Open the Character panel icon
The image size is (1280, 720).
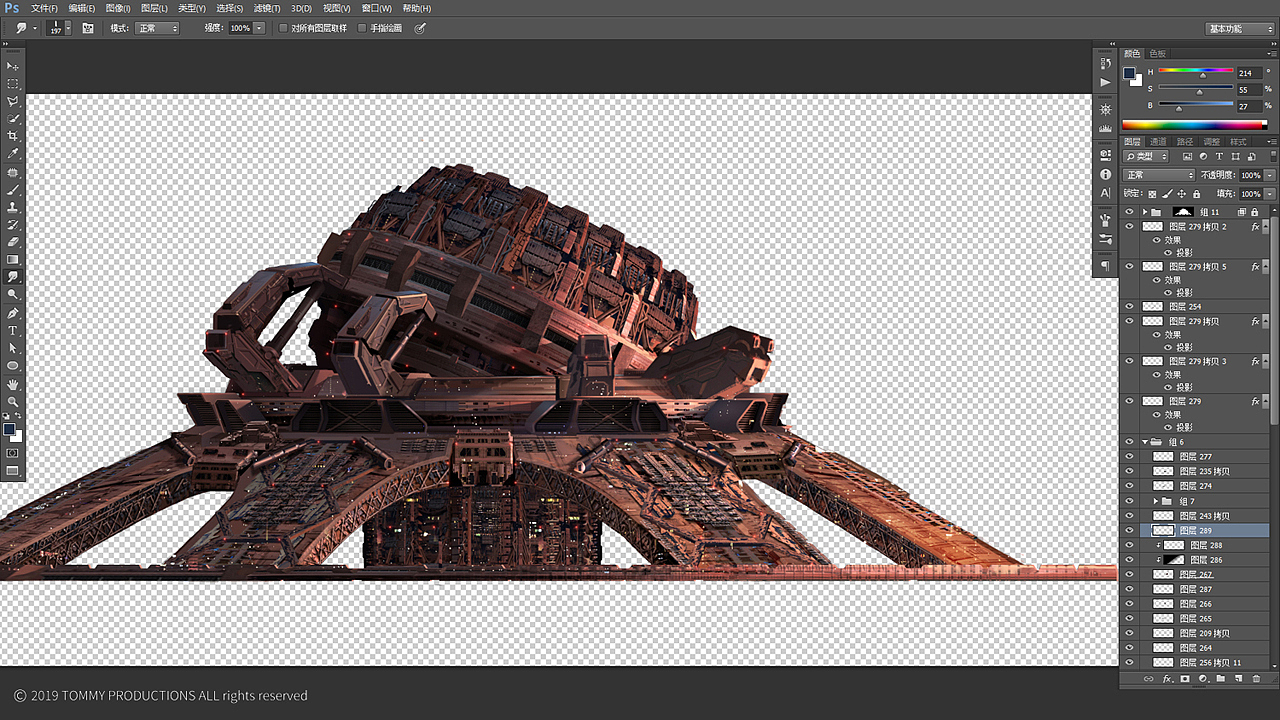(1105, 192)
